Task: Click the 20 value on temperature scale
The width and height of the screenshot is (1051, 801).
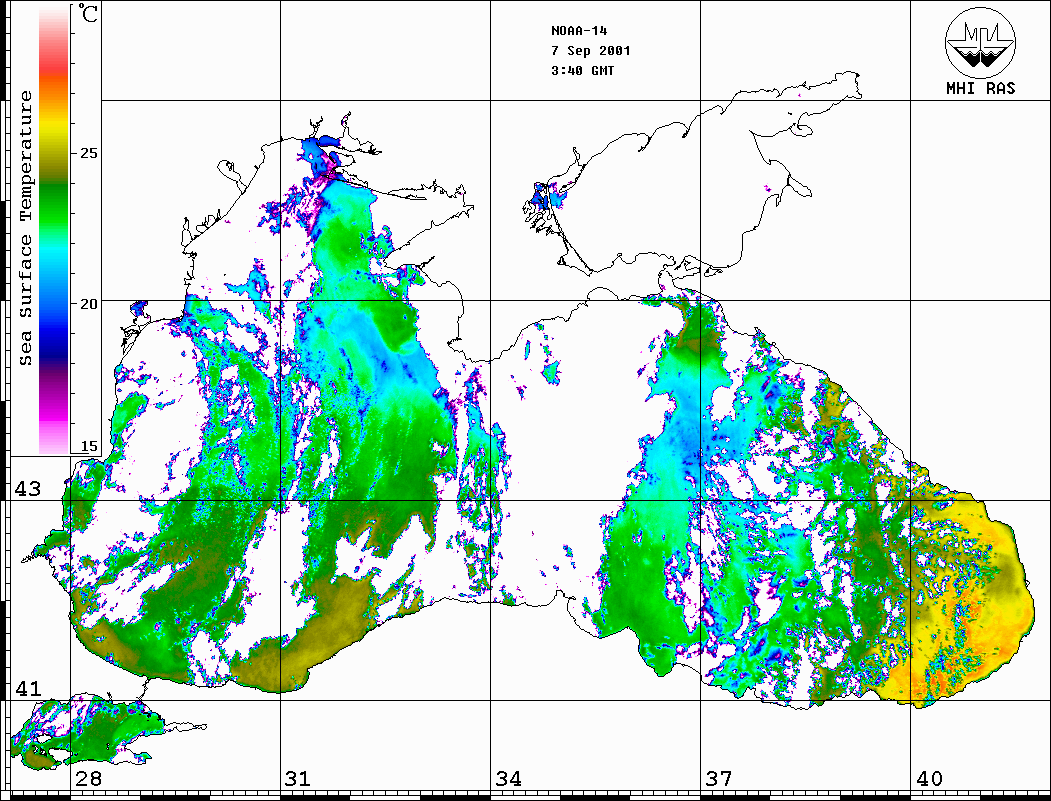Action: 88,304
